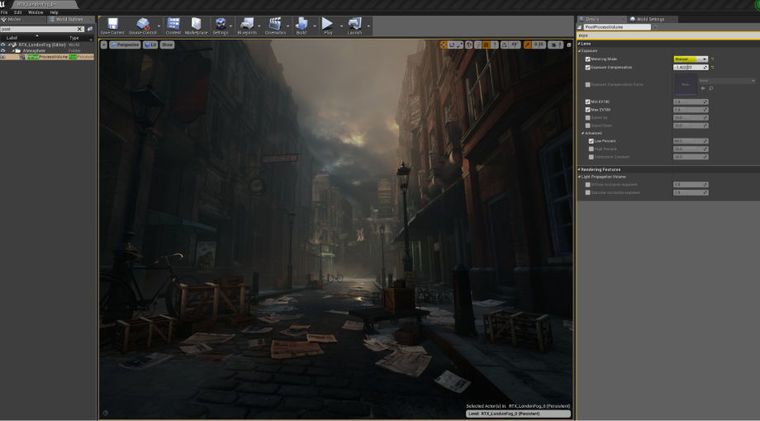Reset Metering Mode to default arrow

[712, 59]
